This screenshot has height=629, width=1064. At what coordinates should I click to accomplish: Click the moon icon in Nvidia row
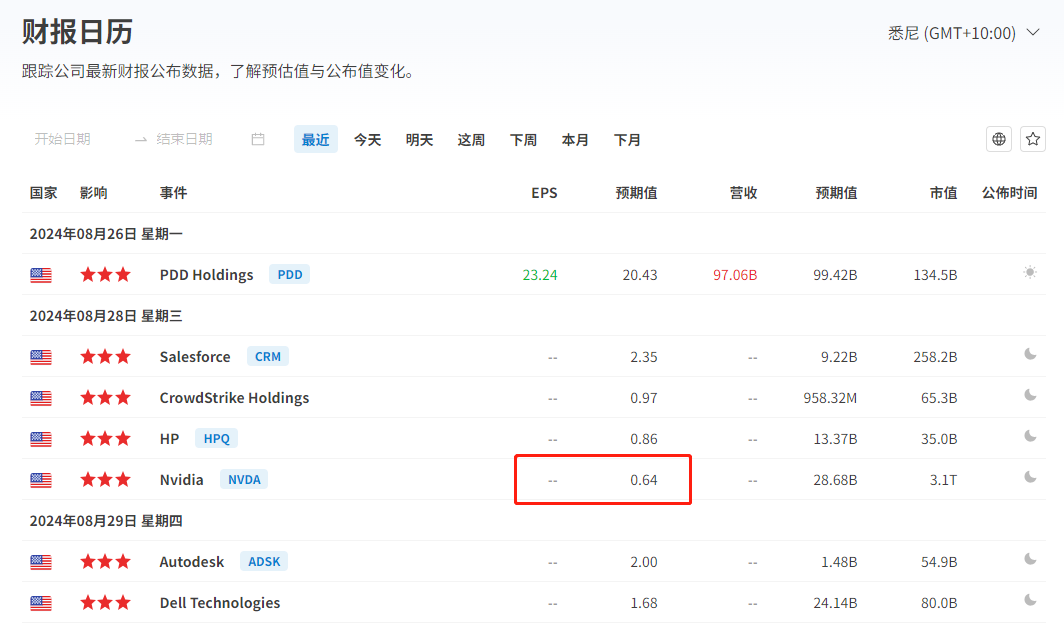click(x=1030, y=478)
